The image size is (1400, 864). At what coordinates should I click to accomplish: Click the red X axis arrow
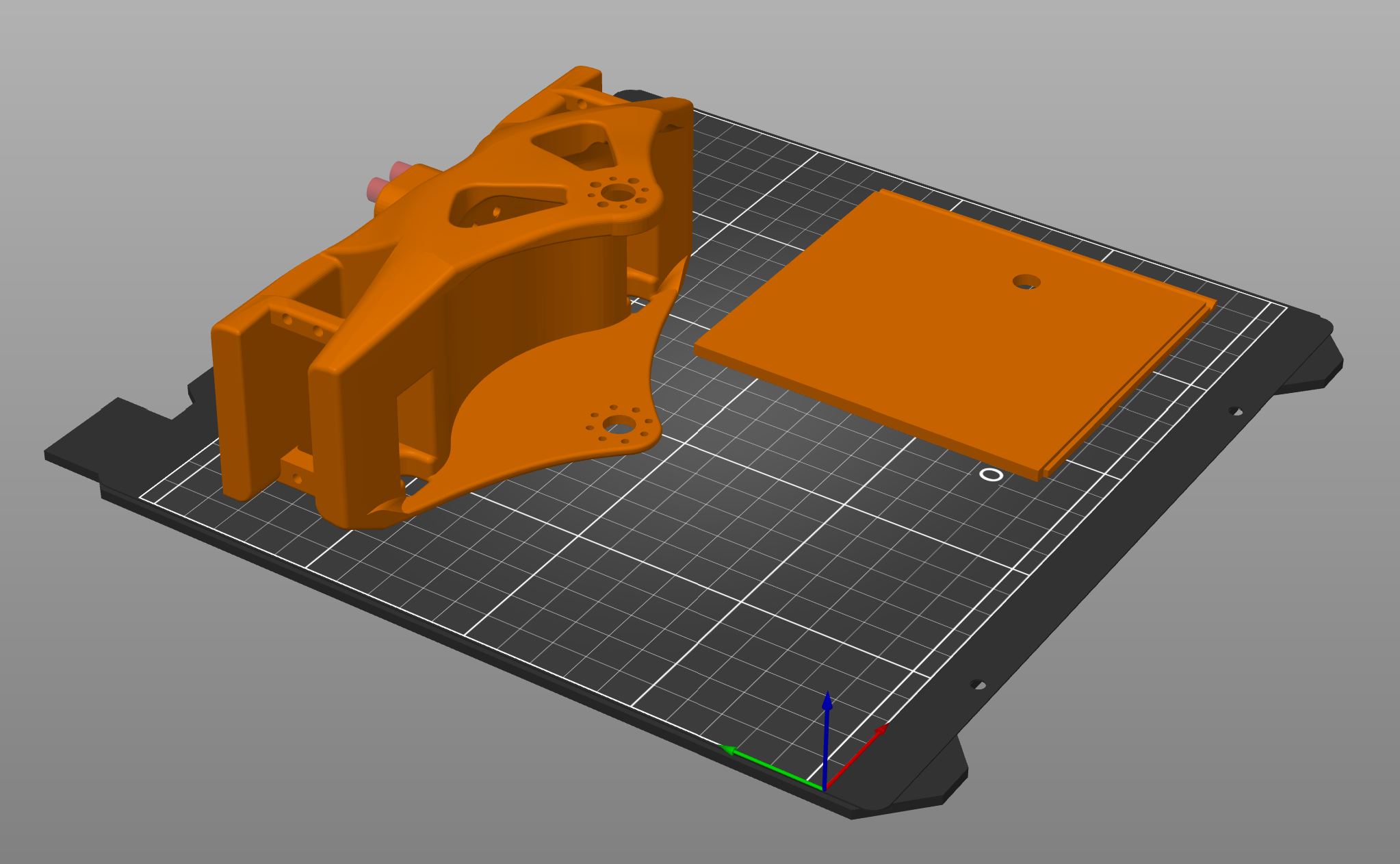pyautogui.click(x=857, y=756)
